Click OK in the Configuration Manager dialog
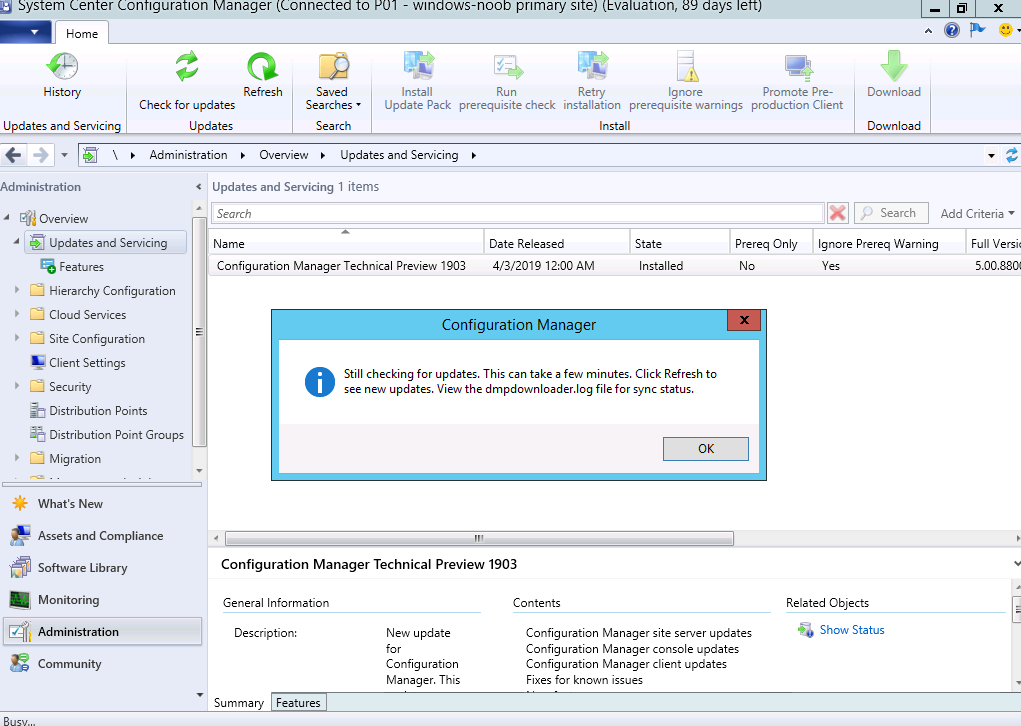Viewport: 1021px width, 726px height. click(x=706, y=449)
